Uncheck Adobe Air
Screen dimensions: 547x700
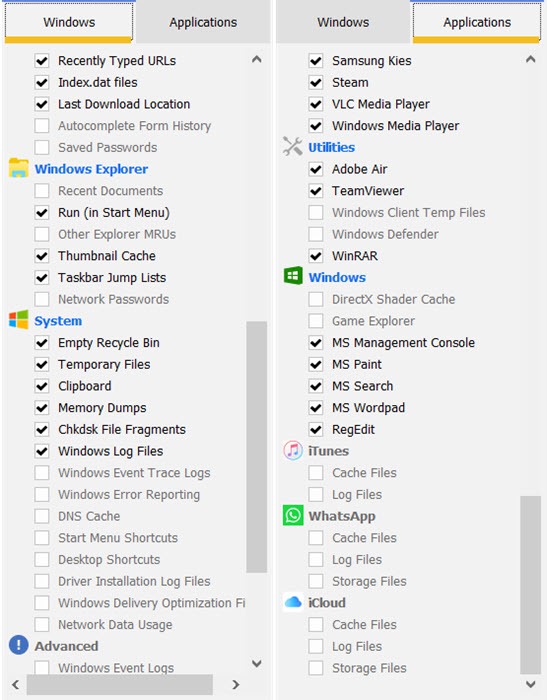pyautogui.click(x=316, y=169)
